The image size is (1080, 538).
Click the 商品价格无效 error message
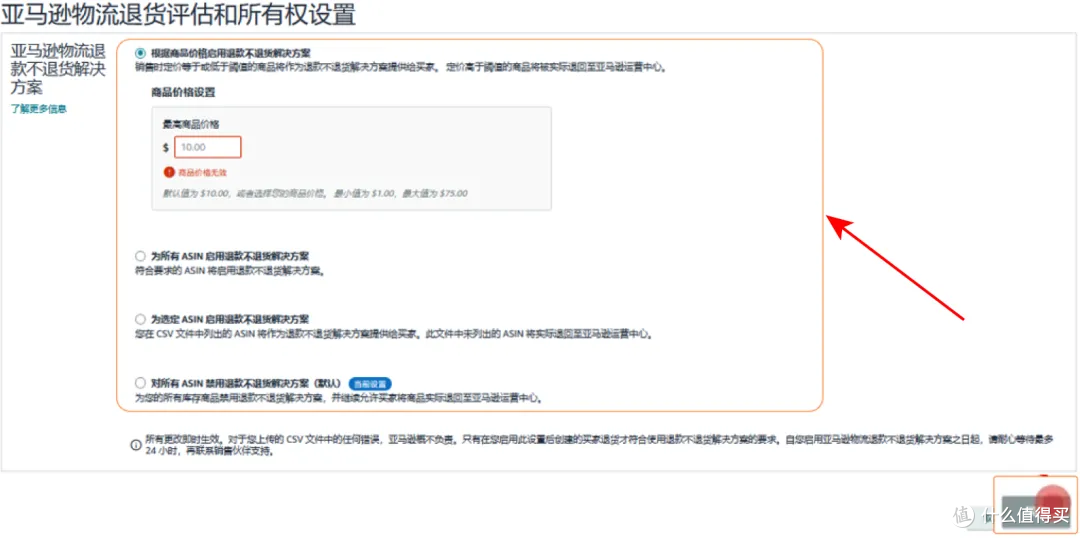coord(202,173)
